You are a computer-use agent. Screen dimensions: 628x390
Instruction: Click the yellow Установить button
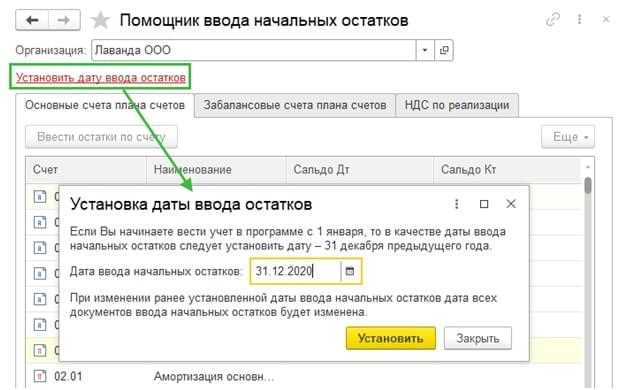point(390,338)
